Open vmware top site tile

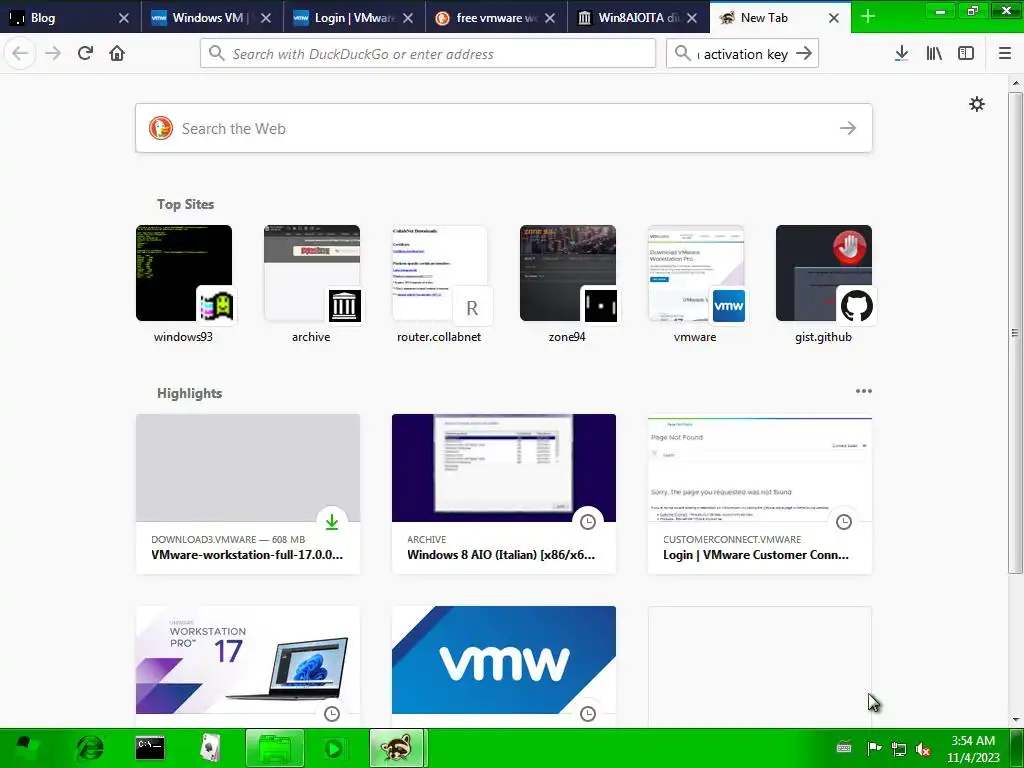[x=696, y=285]
